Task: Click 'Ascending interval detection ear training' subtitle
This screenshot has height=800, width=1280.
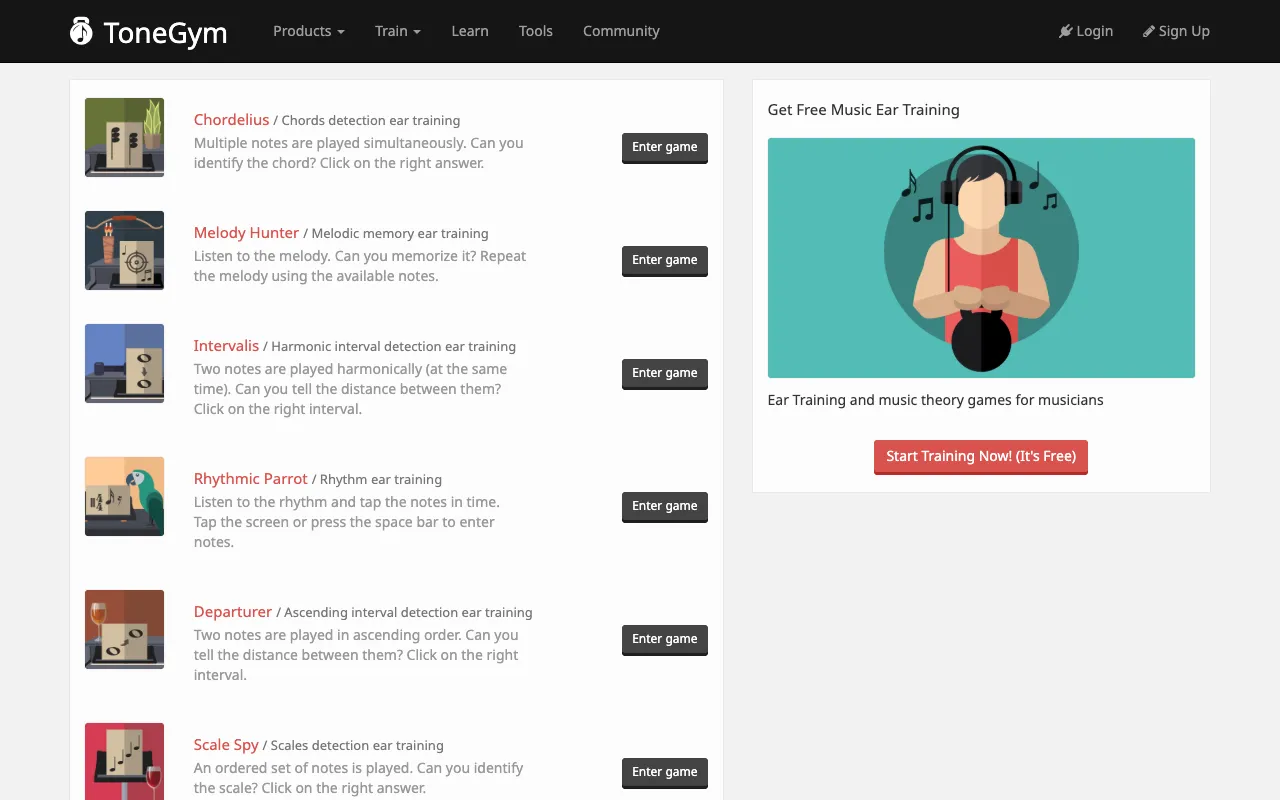Action: 408,613
